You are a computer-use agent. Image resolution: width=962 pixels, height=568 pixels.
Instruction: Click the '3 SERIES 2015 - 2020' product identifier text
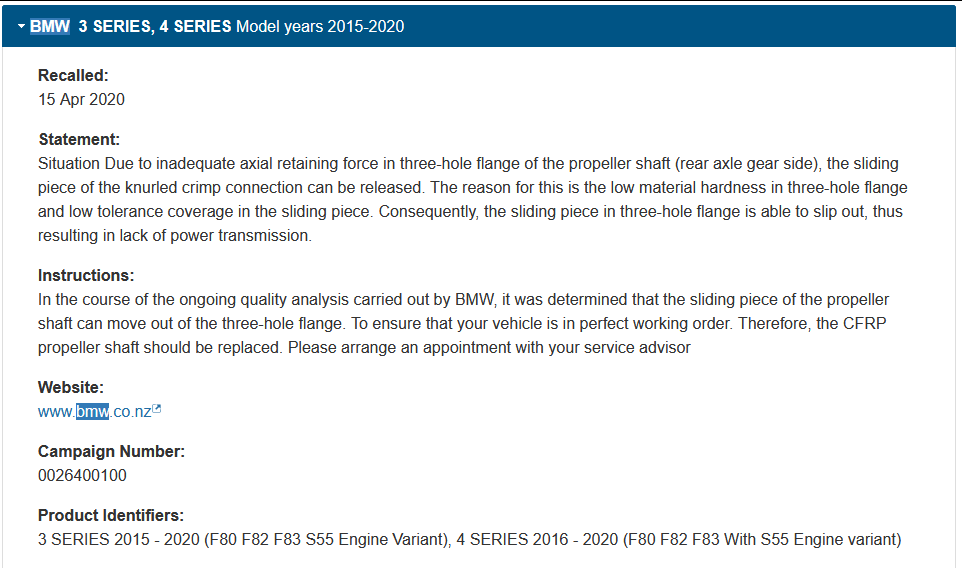tap(119, 539)
